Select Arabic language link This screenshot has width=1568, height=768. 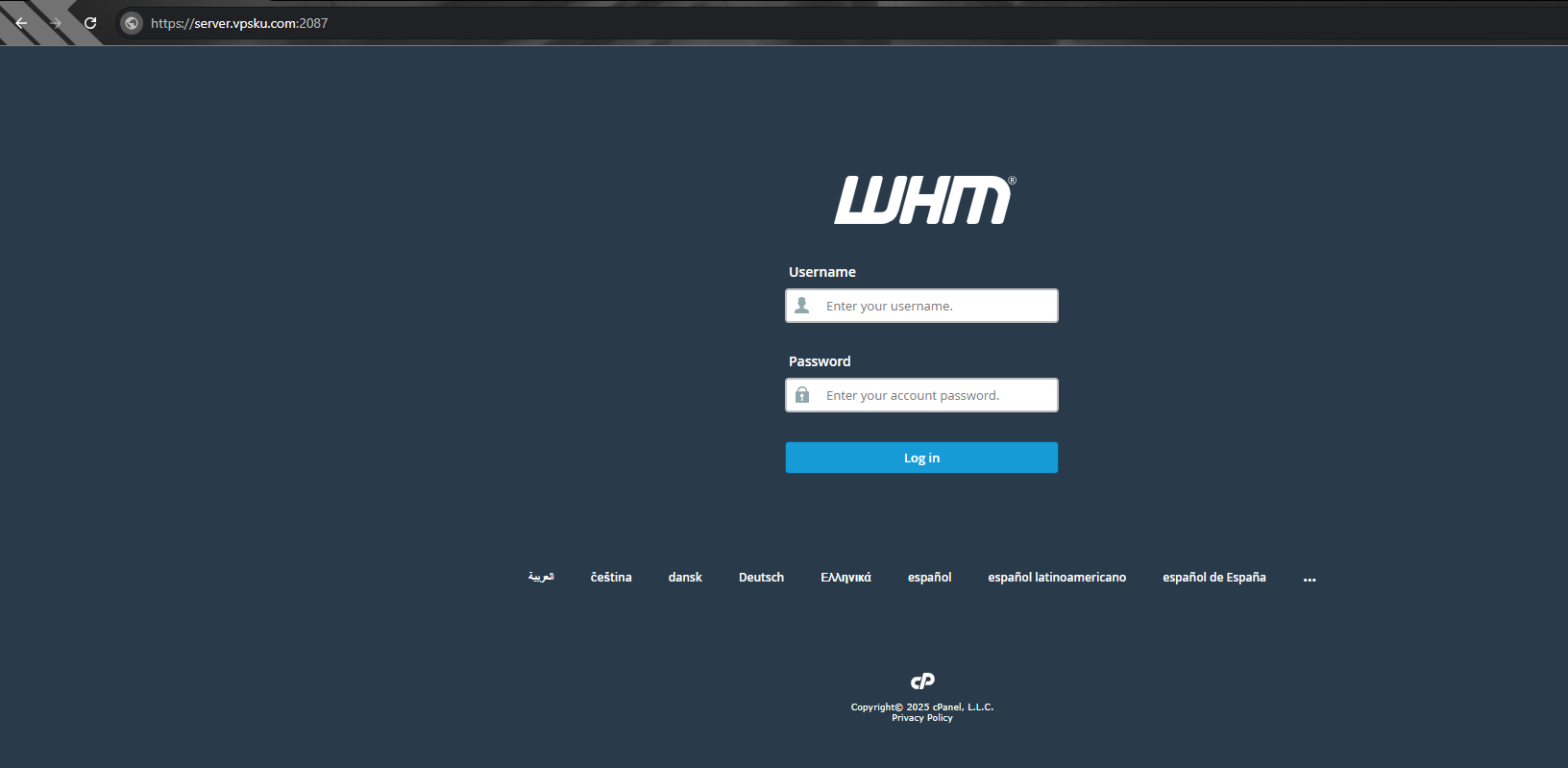tap(541, 577)
